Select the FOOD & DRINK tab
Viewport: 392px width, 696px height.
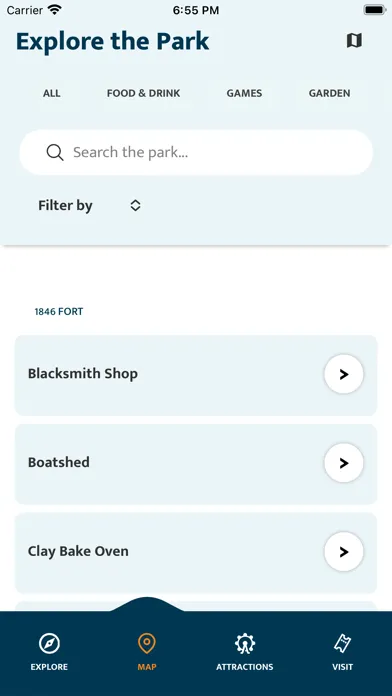click(x=143, y=93)
